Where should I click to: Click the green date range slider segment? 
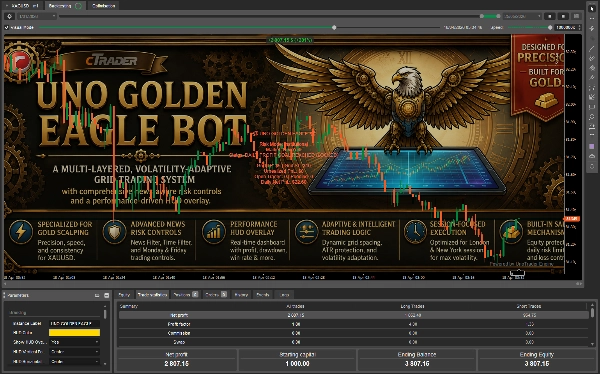(490, 16)
